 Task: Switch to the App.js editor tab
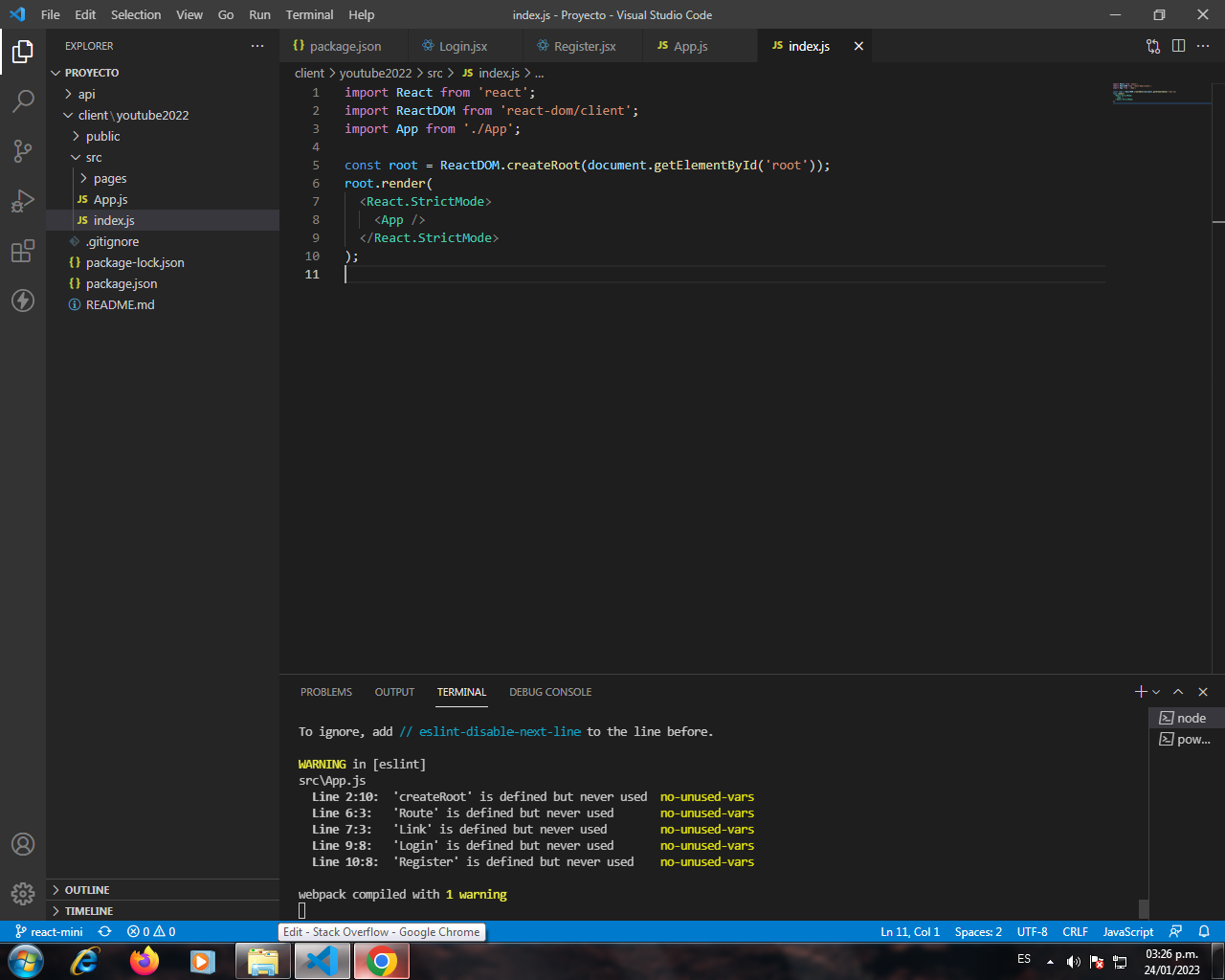[700, 46]
